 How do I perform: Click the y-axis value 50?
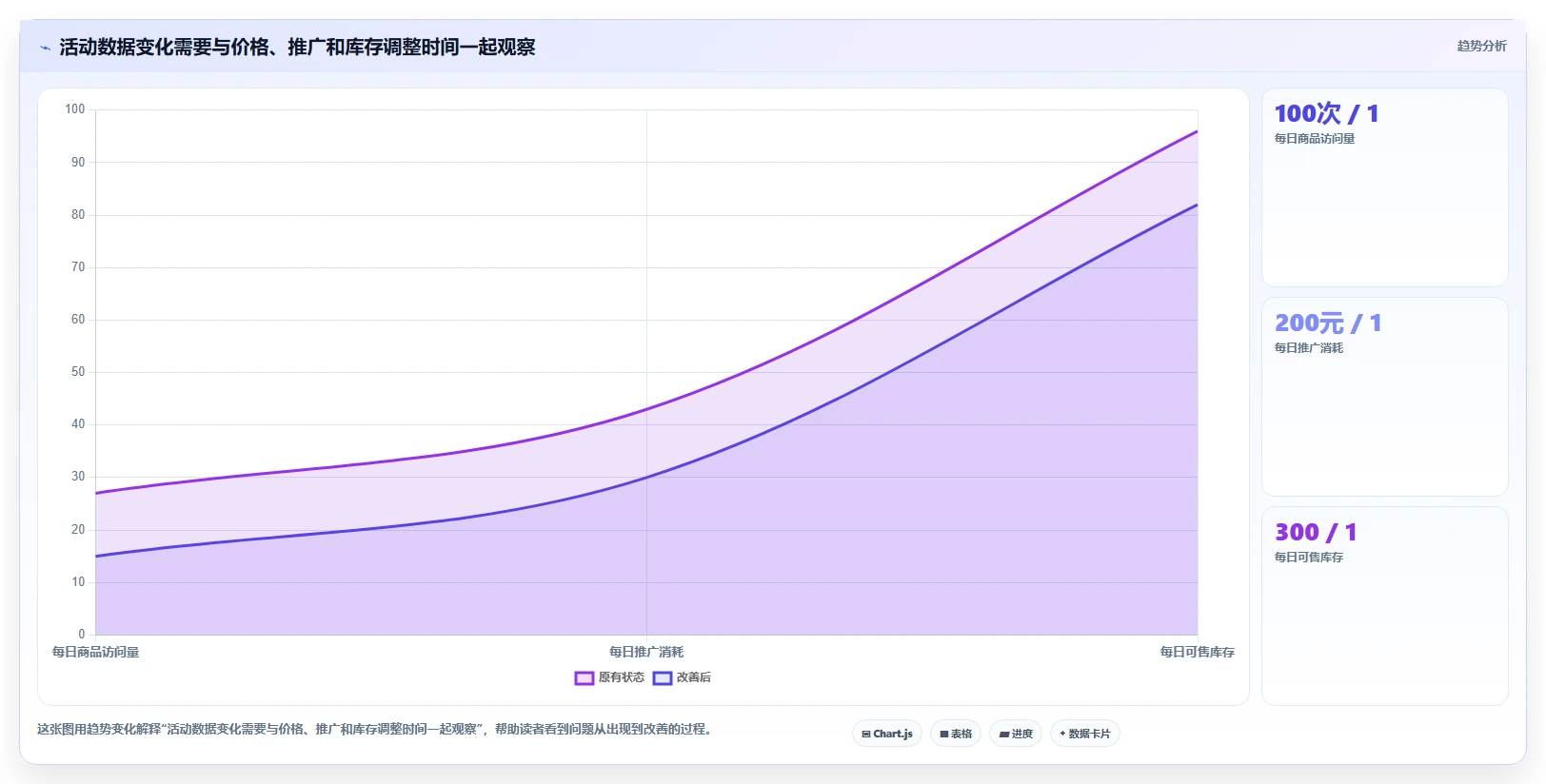click(x=78, y=372)
